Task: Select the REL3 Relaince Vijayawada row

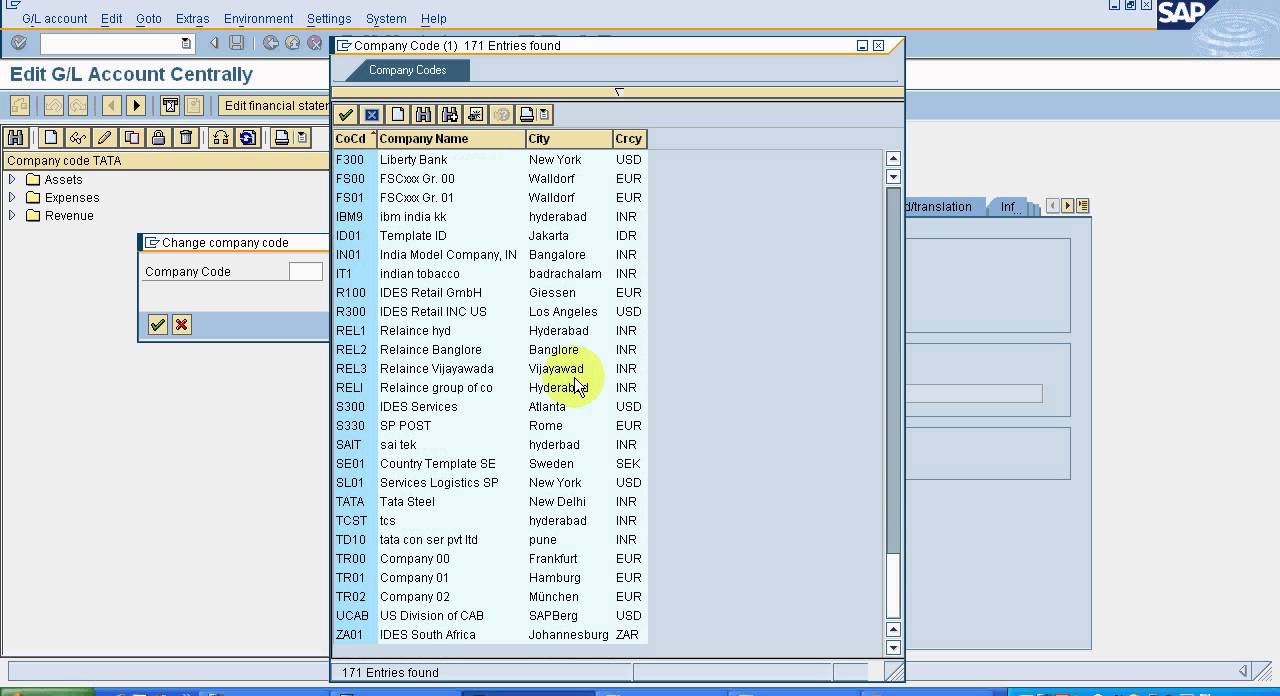Action: 491,369
